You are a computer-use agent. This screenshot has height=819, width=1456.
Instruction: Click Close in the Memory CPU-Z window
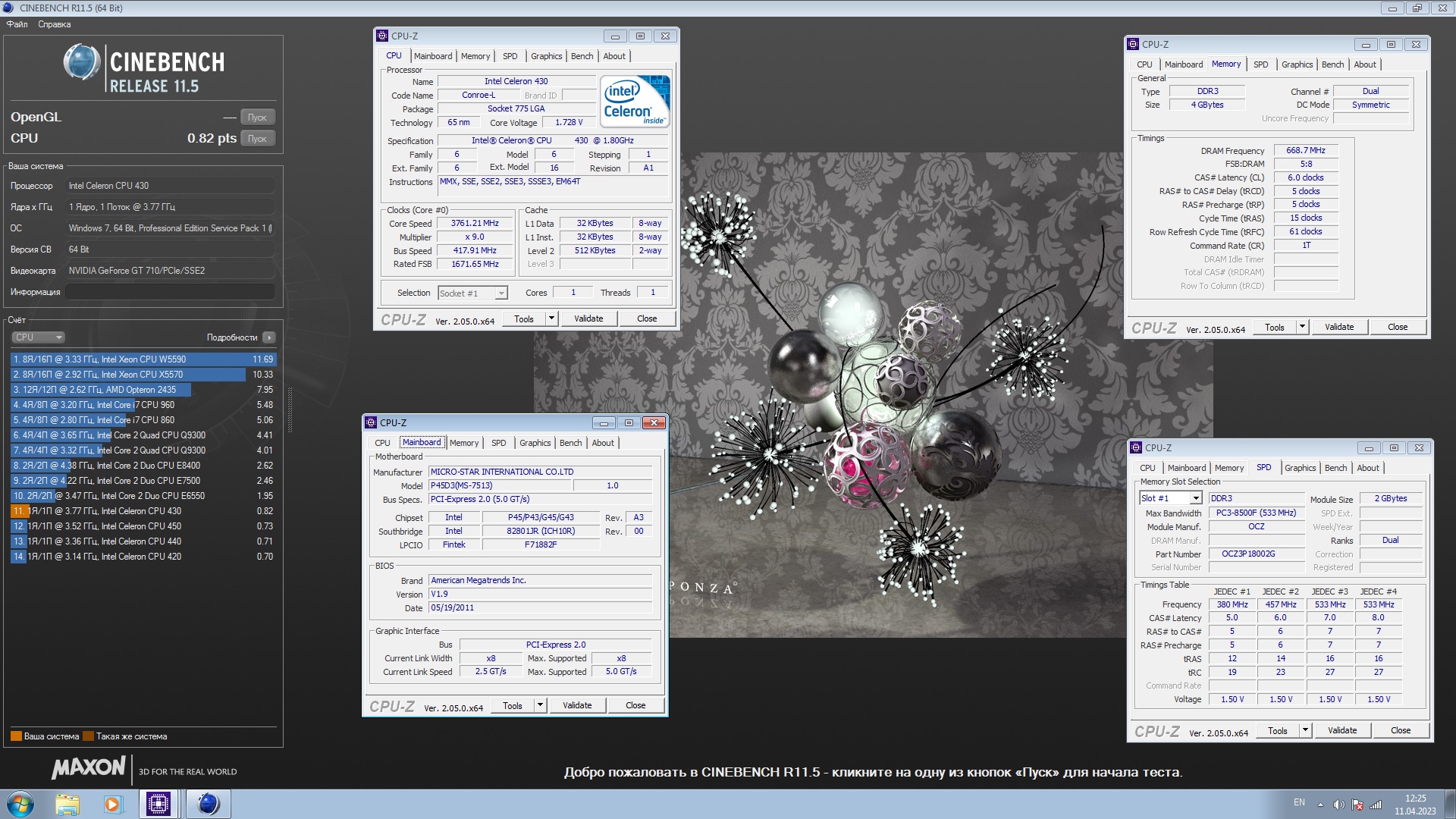(1398, 328)
